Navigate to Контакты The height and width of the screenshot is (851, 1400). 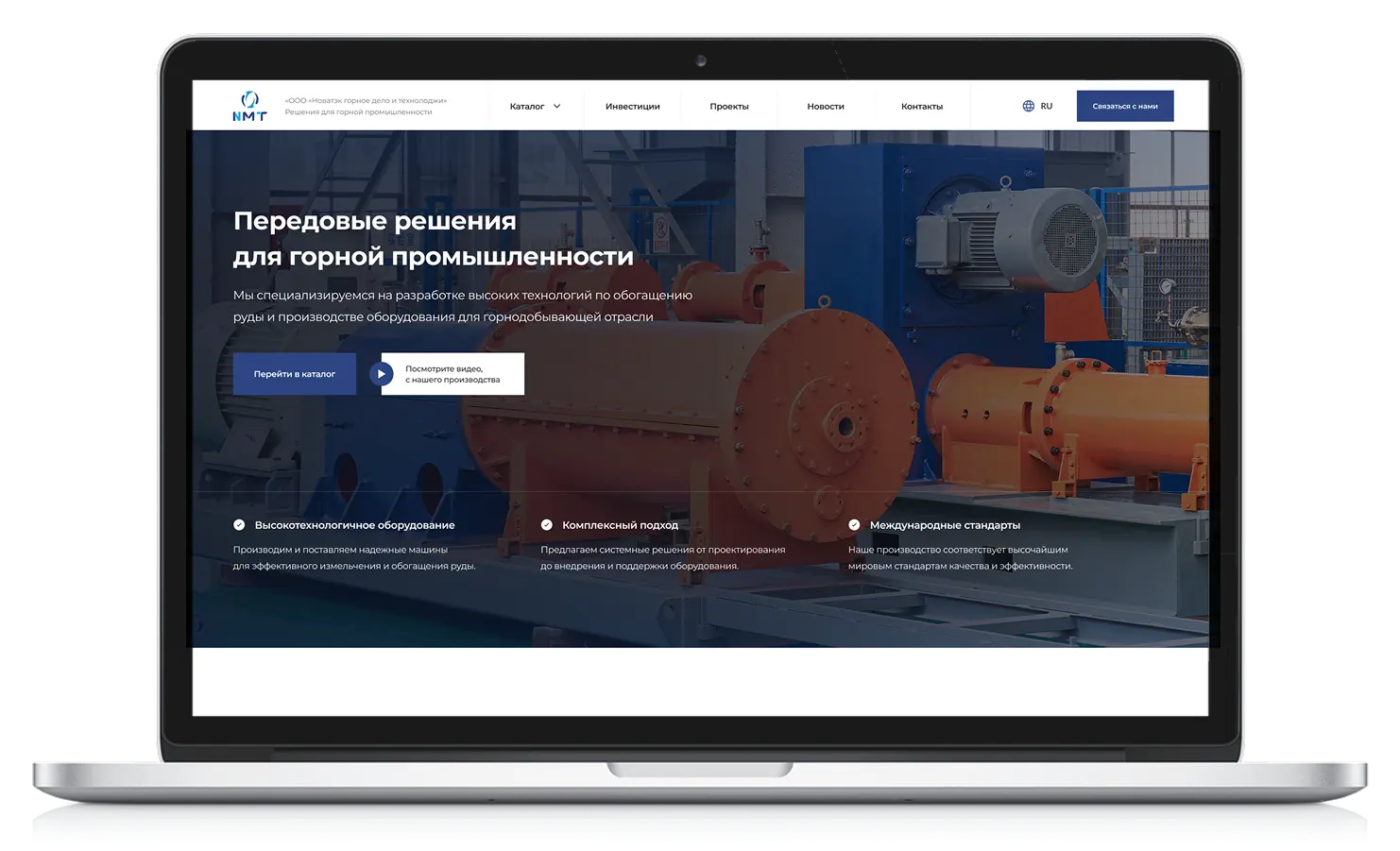[921, 107]
